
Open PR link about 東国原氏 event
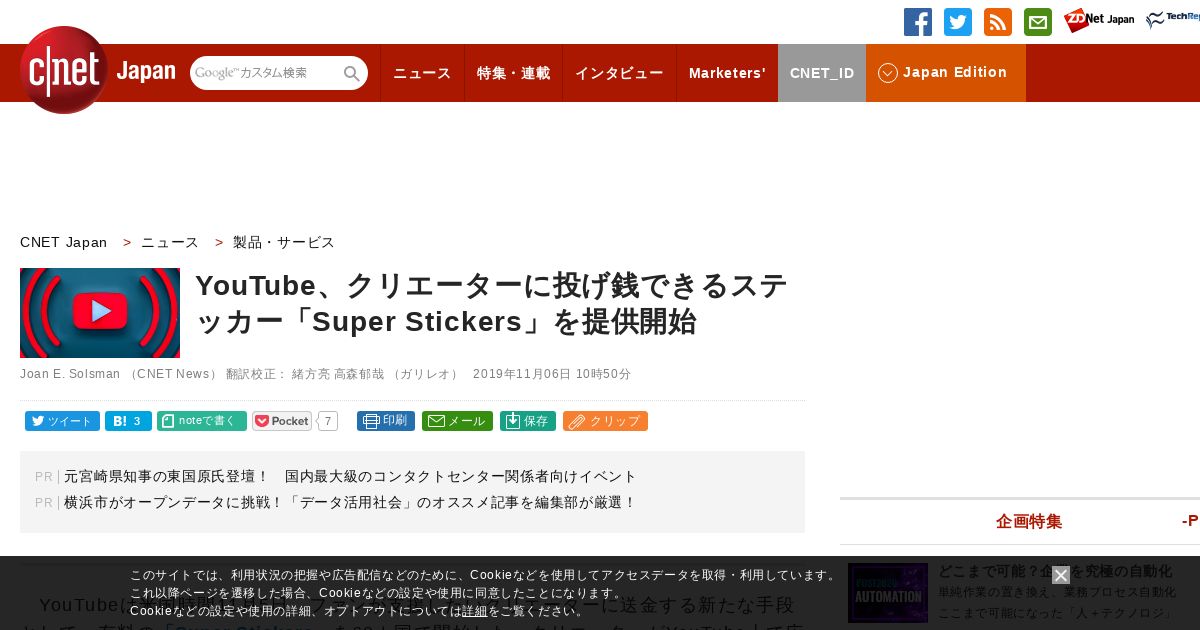[350, 476]
